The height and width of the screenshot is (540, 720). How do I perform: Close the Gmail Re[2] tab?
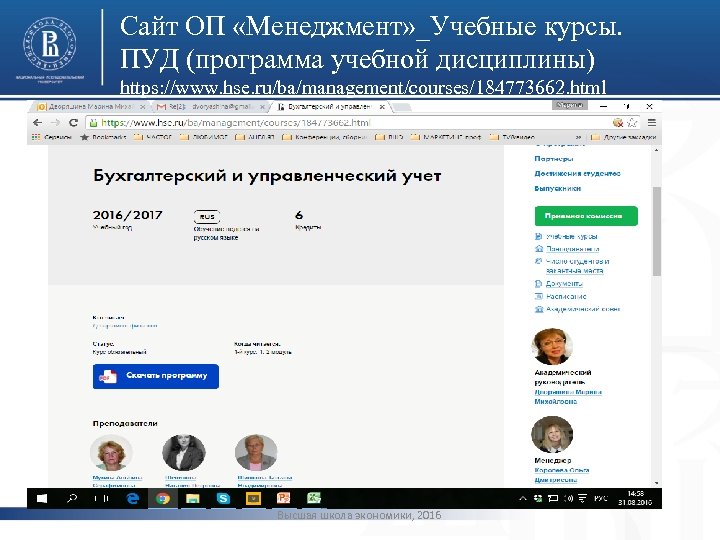(x=262, y=107)
